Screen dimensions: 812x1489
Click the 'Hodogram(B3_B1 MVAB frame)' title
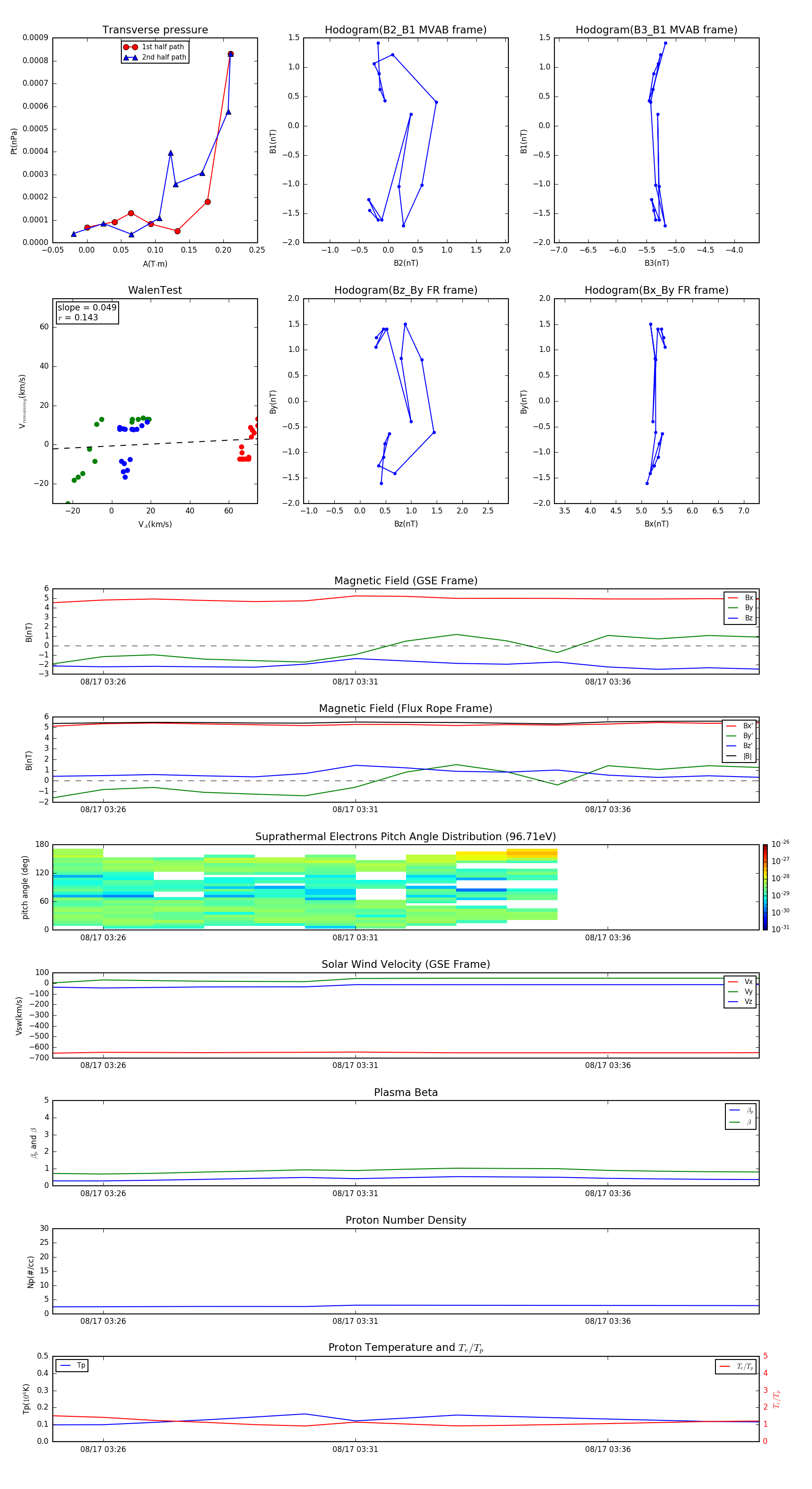click(x=656, y=30)
